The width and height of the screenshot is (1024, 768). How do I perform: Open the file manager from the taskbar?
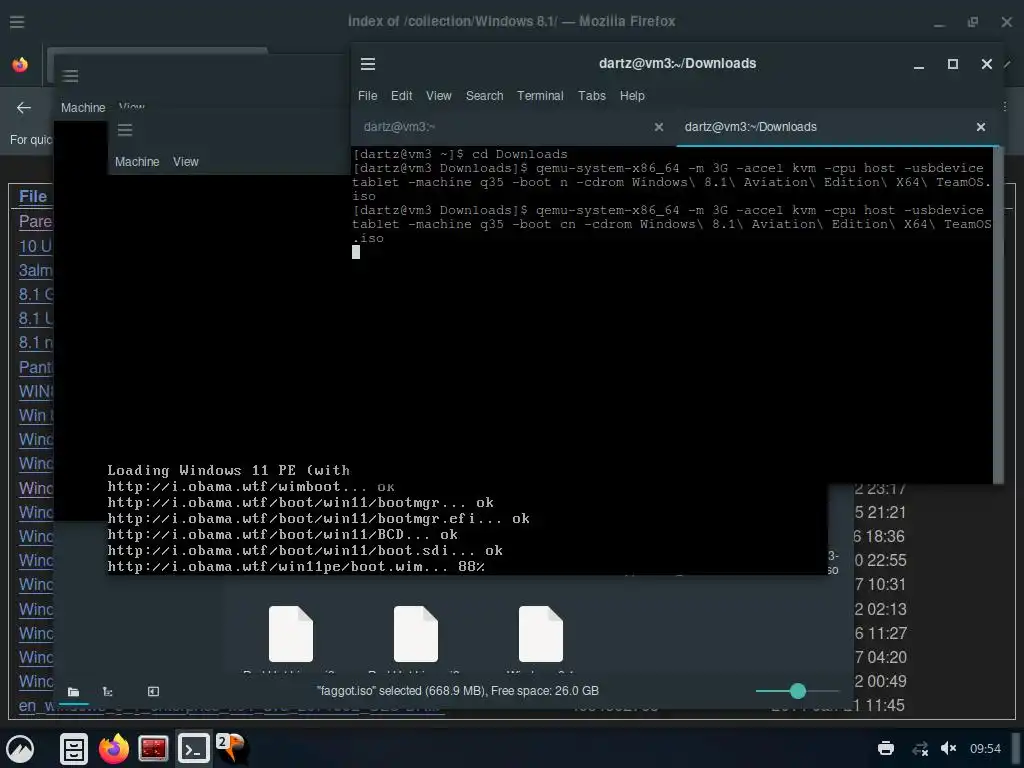(74, 748)
